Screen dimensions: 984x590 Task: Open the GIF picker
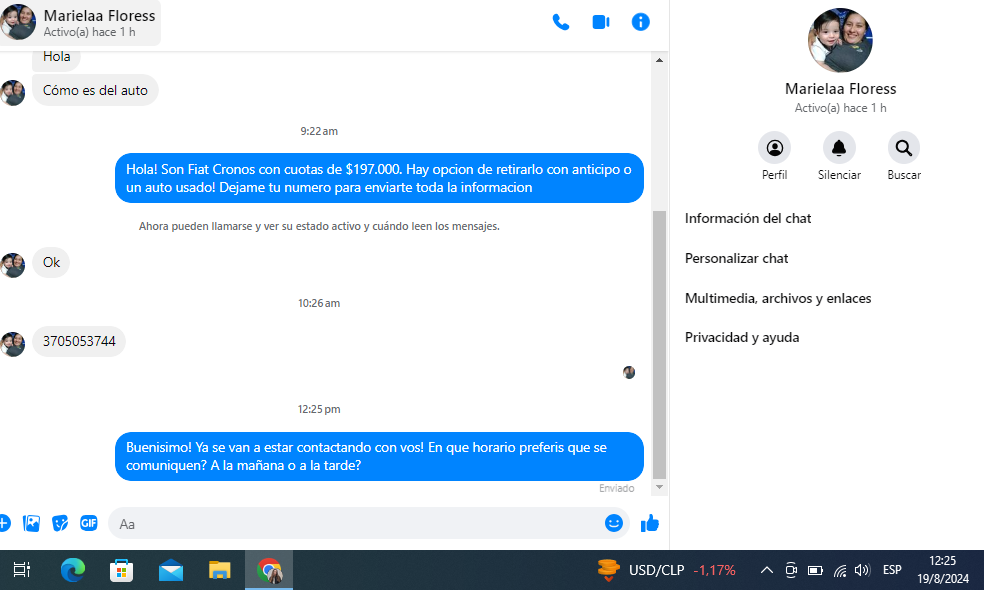[x=88, y=523]
